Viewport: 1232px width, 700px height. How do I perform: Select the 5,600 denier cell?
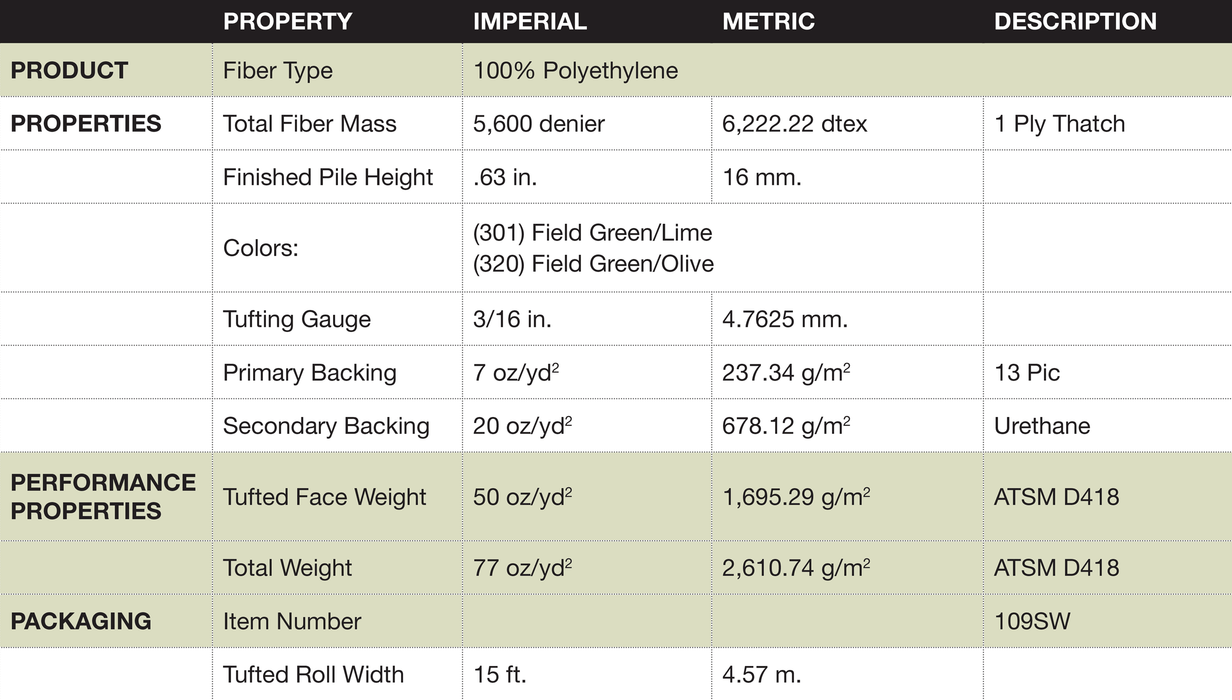point(539,124)
